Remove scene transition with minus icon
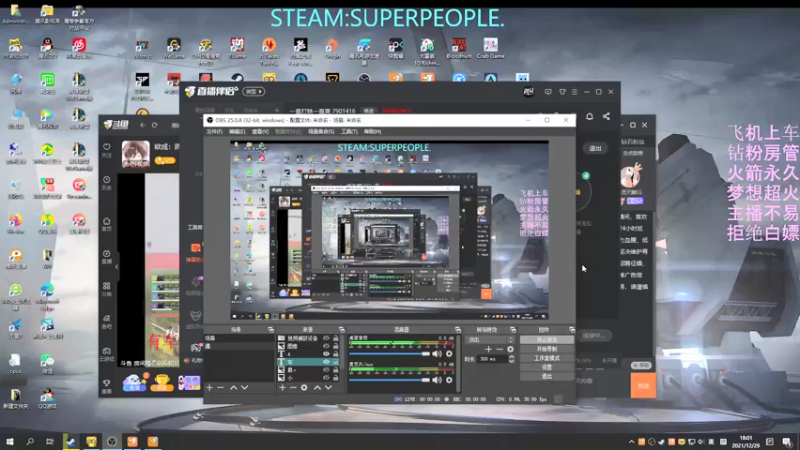The image size is (800, 450). coord(499,349)
